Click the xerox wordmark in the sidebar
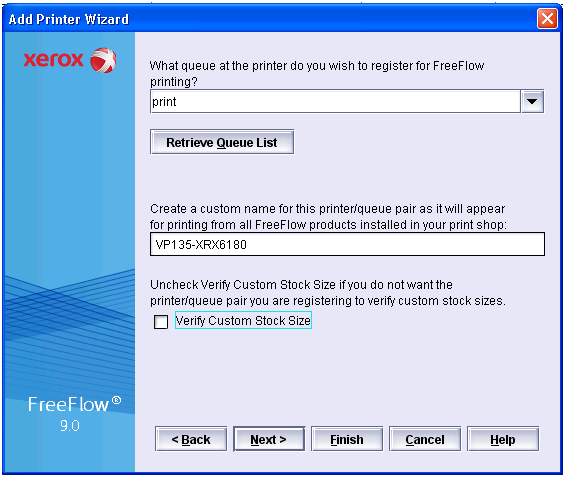The height and width of the screenshot is (477, 565). tap(53, 59)
